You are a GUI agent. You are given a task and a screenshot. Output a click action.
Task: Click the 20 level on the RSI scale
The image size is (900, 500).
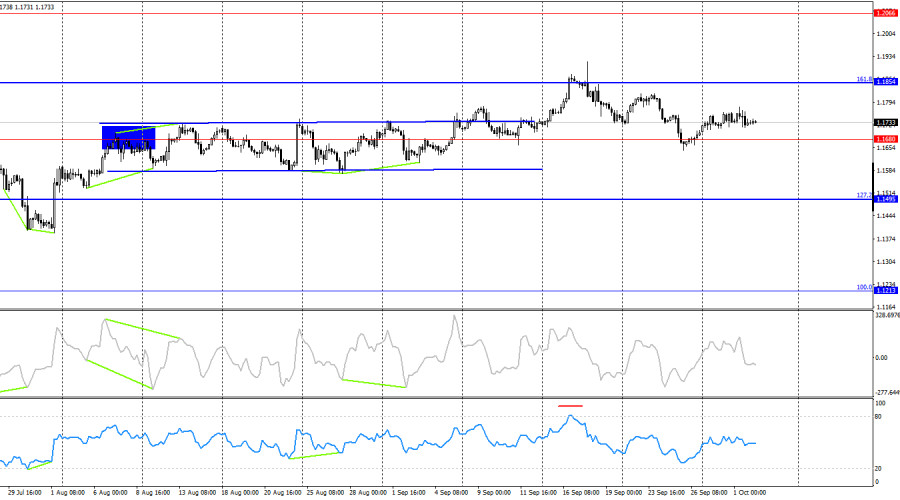[x=879, y=467]
